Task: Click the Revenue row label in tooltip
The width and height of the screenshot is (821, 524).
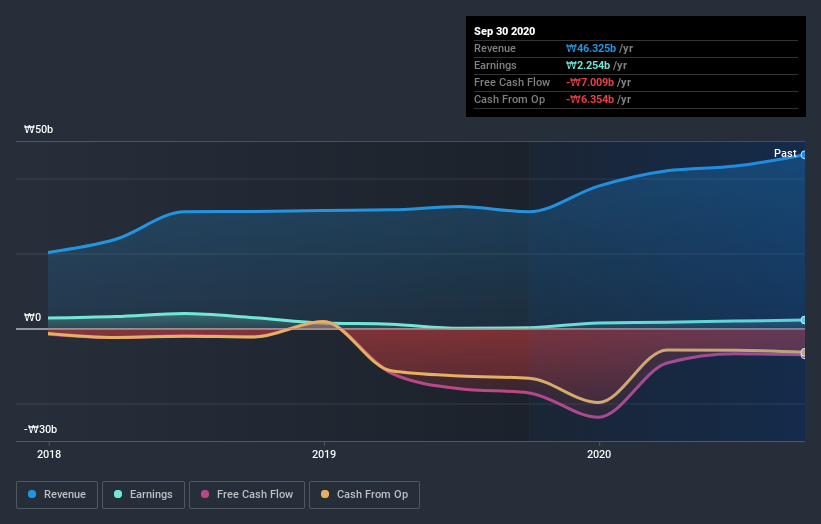Action: pos(495,48)
